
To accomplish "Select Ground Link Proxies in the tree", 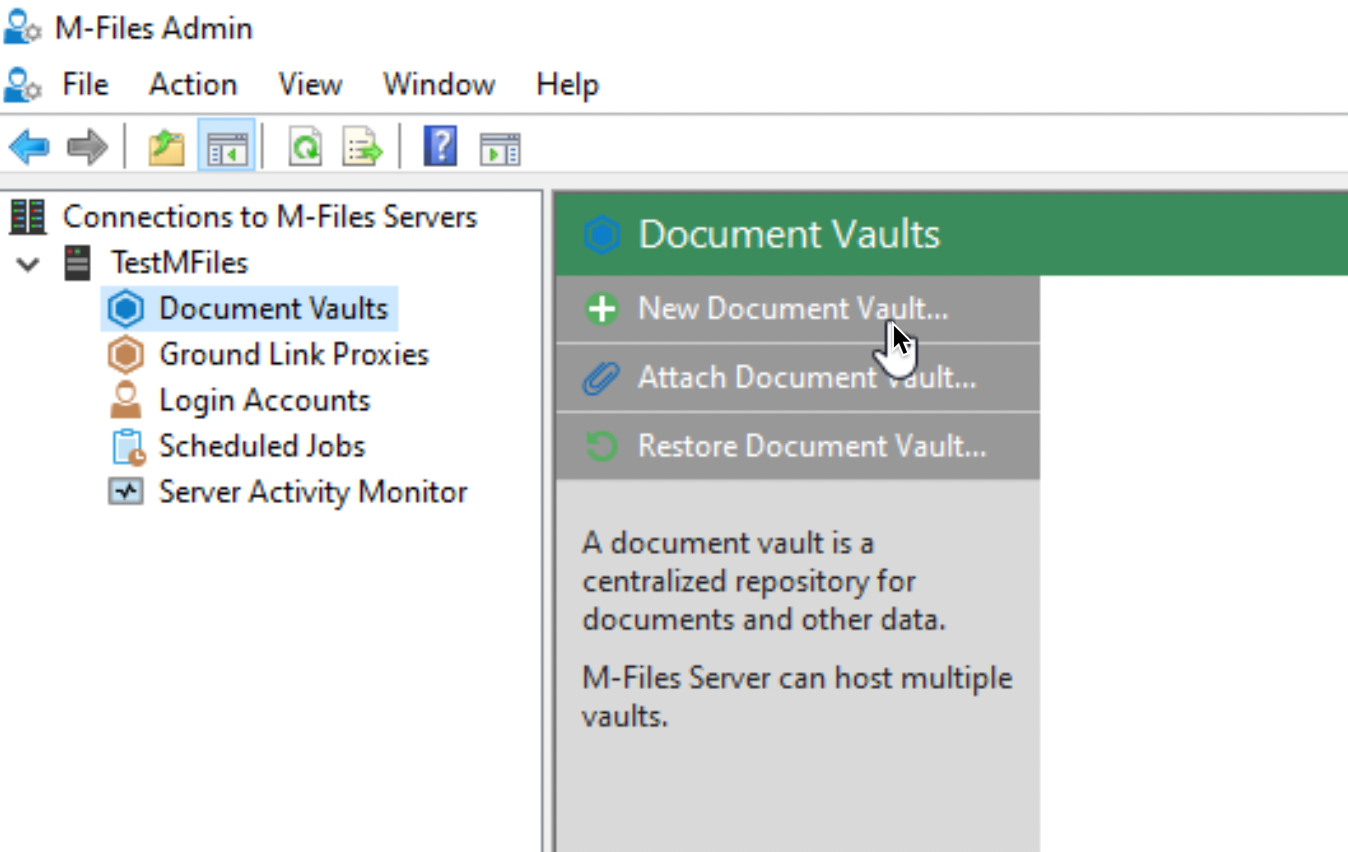I will tap(294, 354).
